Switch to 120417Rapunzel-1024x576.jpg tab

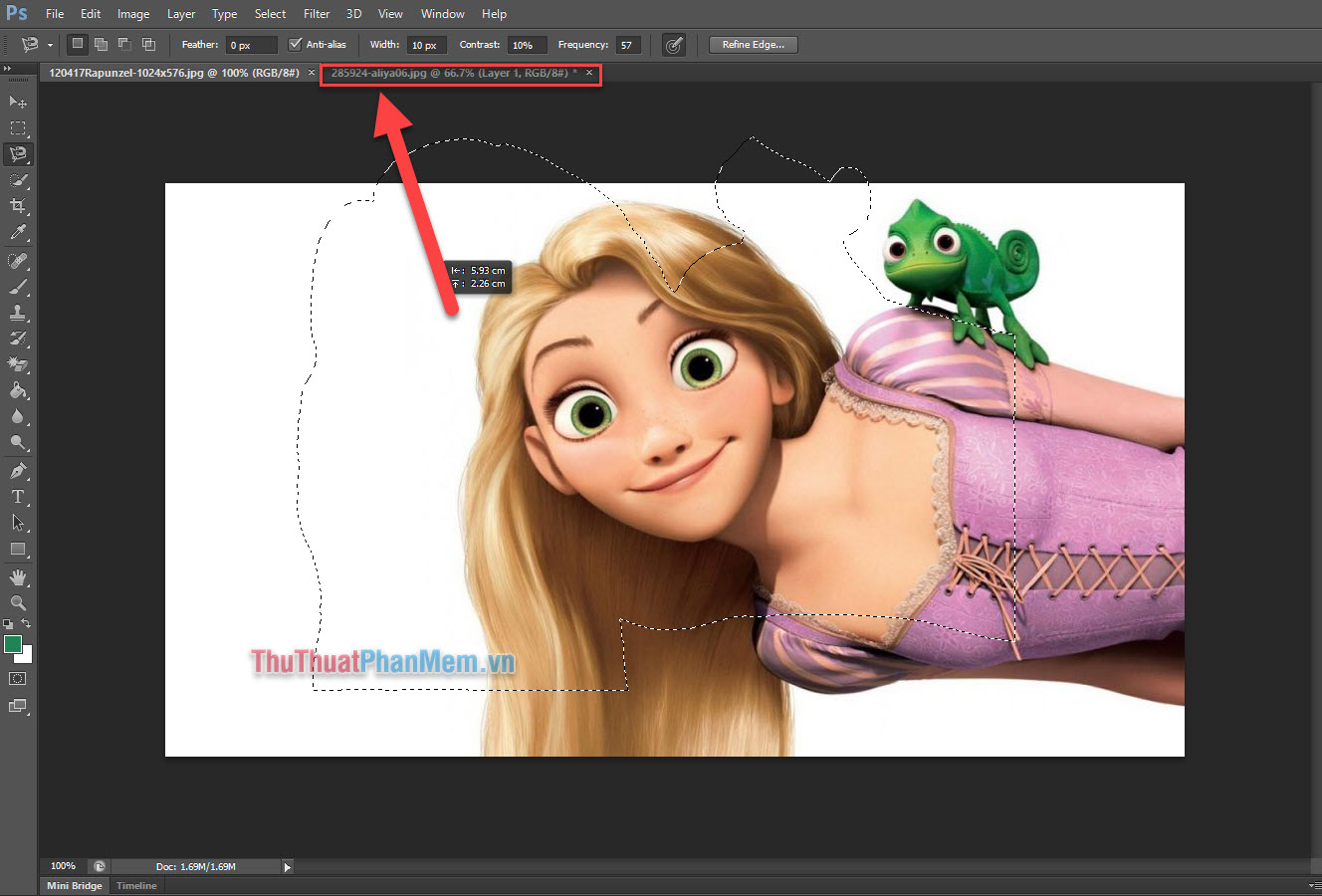pos(174,73)
